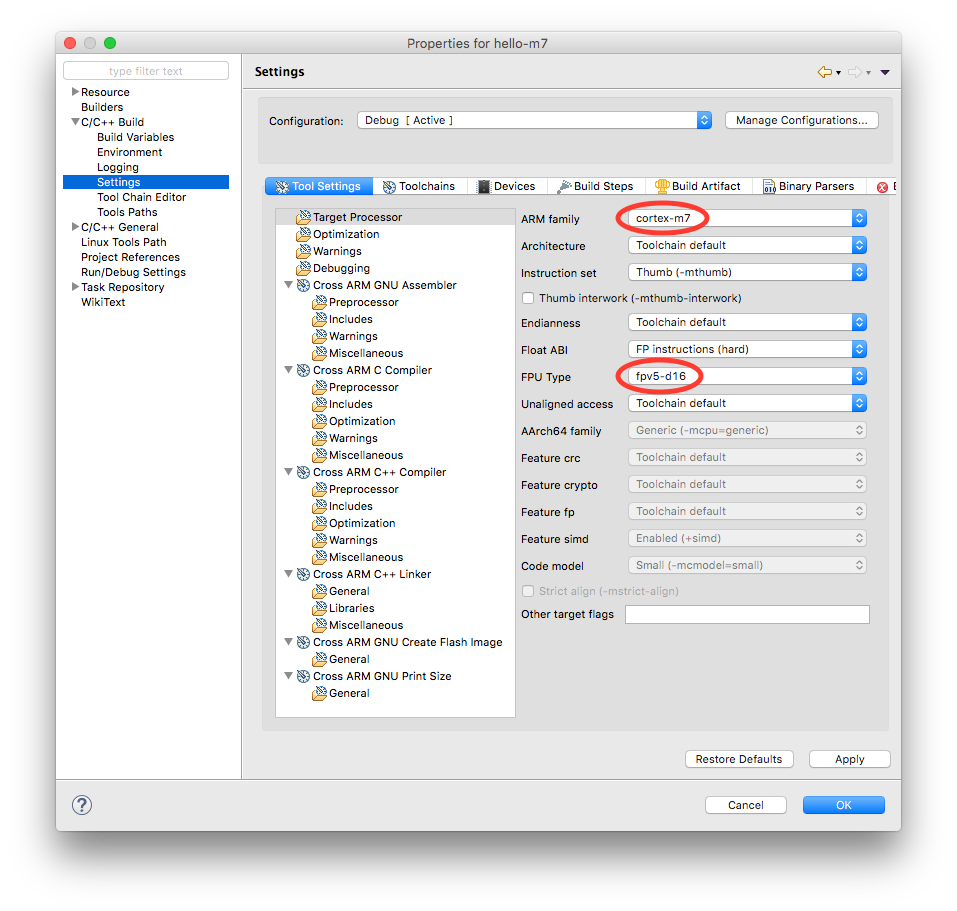Click the Cross ARM GNU Assembler icon
Screen dimensions: 957x911
[x=303, y=285]
